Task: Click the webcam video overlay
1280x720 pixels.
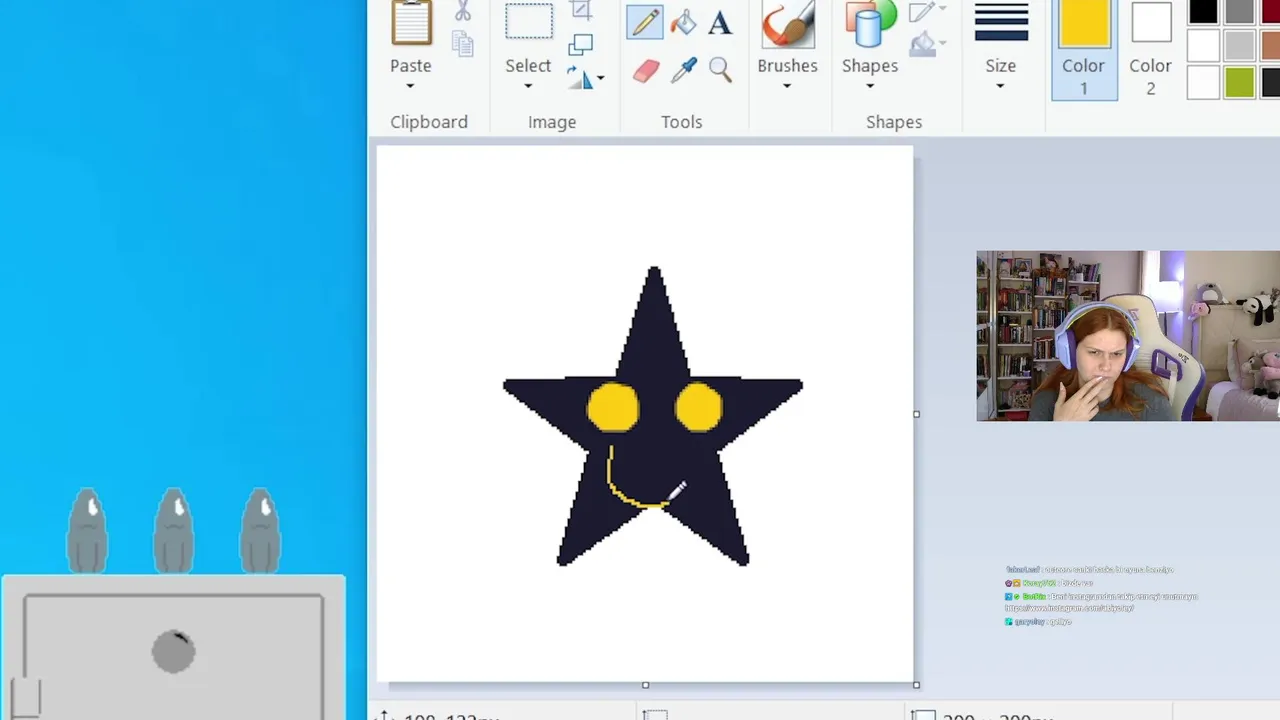Action: click(1128, 336)
